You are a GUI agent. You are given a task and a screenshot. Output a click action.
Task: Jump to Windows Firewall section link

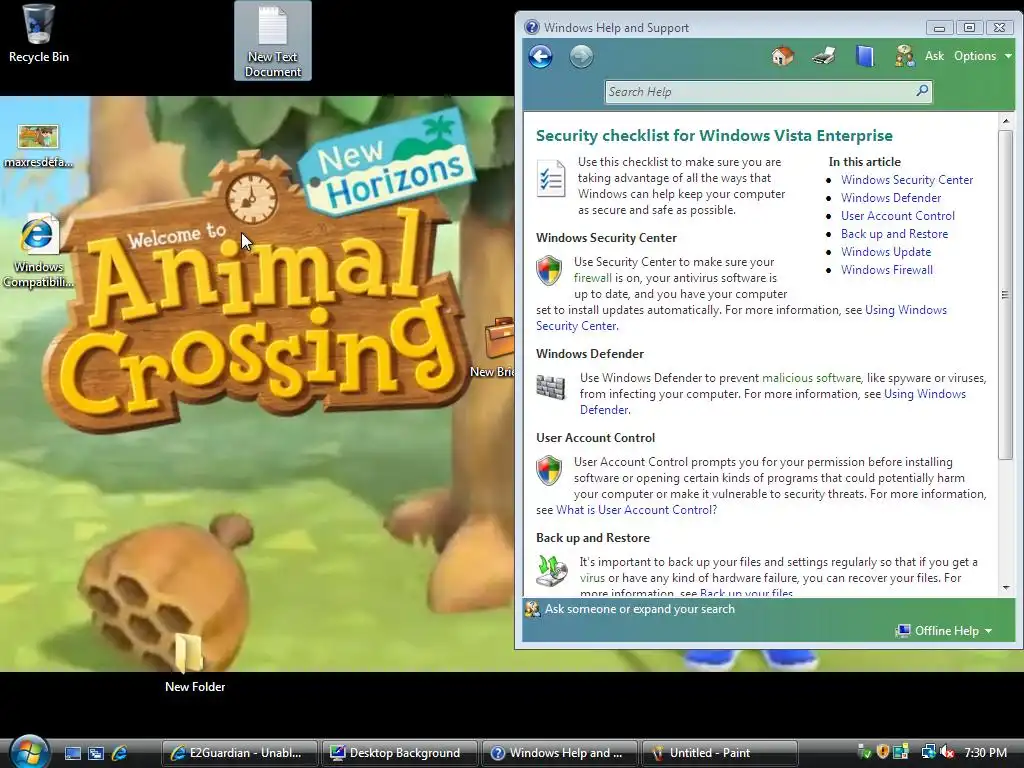pyautogui.click(x=886, y=270)
